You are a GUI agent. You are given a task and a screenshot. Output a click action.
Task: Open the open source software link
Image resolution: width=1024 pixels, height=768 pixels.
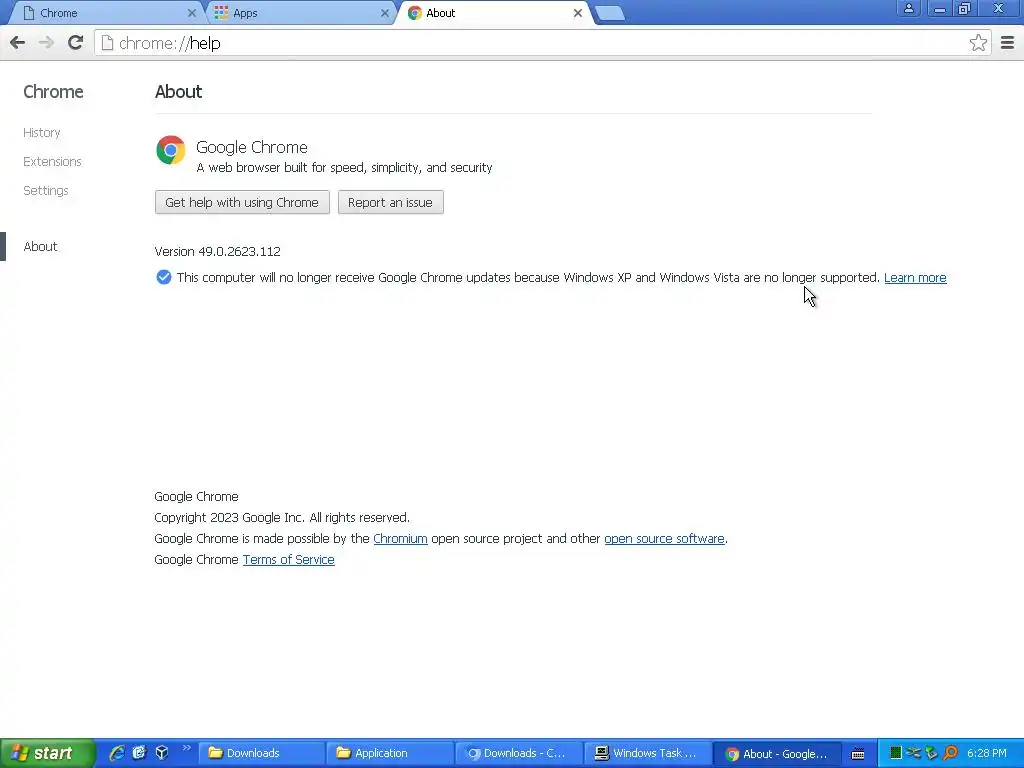pyautogui.click(x=664, y=539)
